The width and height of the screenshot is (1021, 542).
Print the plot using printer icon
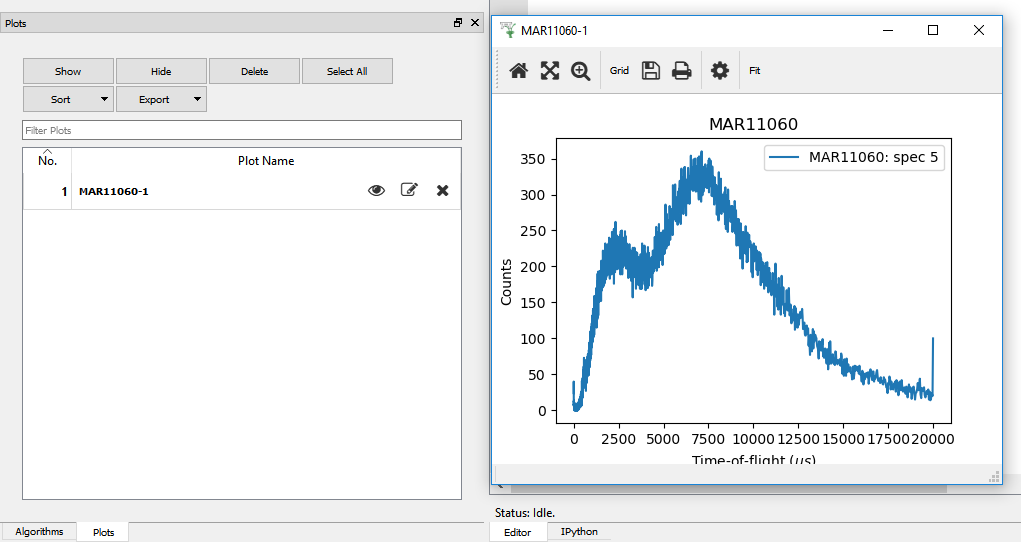coord(681,71)
